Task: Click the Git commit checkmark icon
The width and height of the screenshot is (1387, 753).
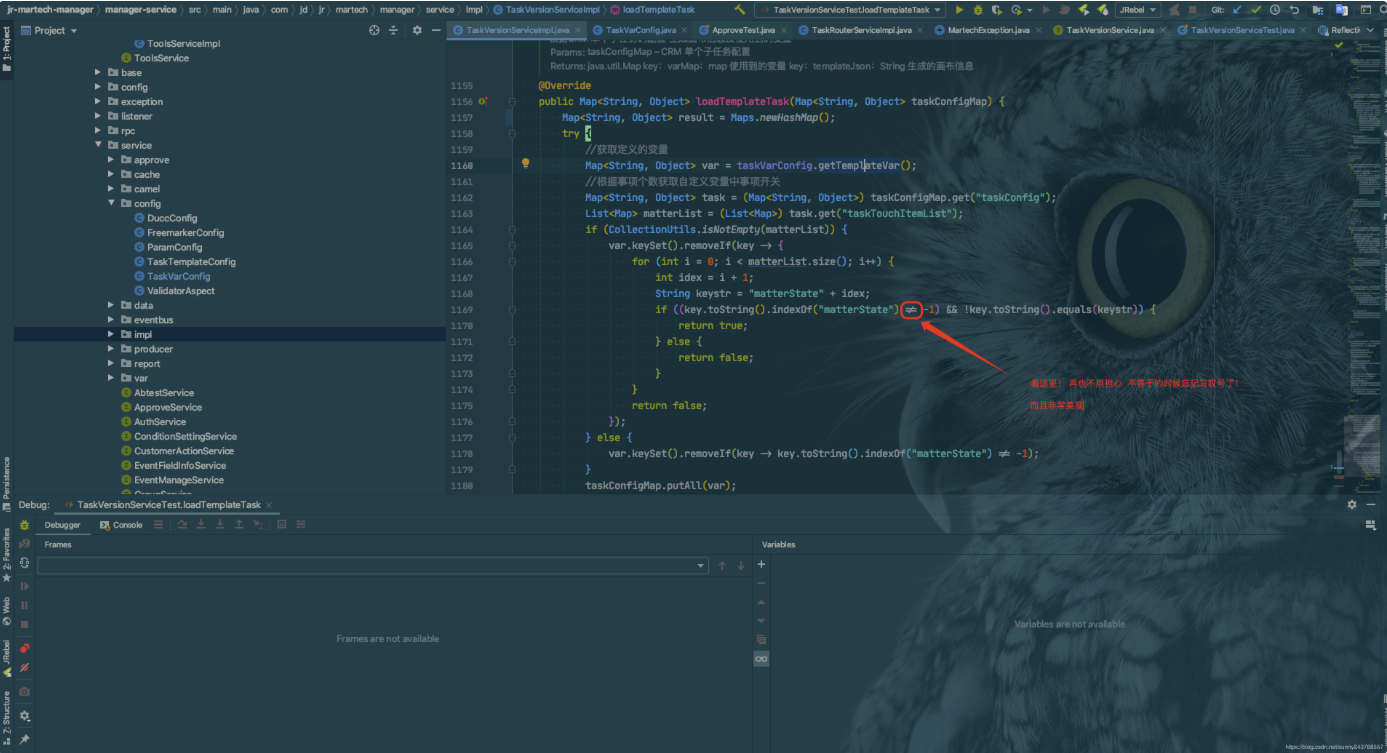Action: (x=1256, y=10)
